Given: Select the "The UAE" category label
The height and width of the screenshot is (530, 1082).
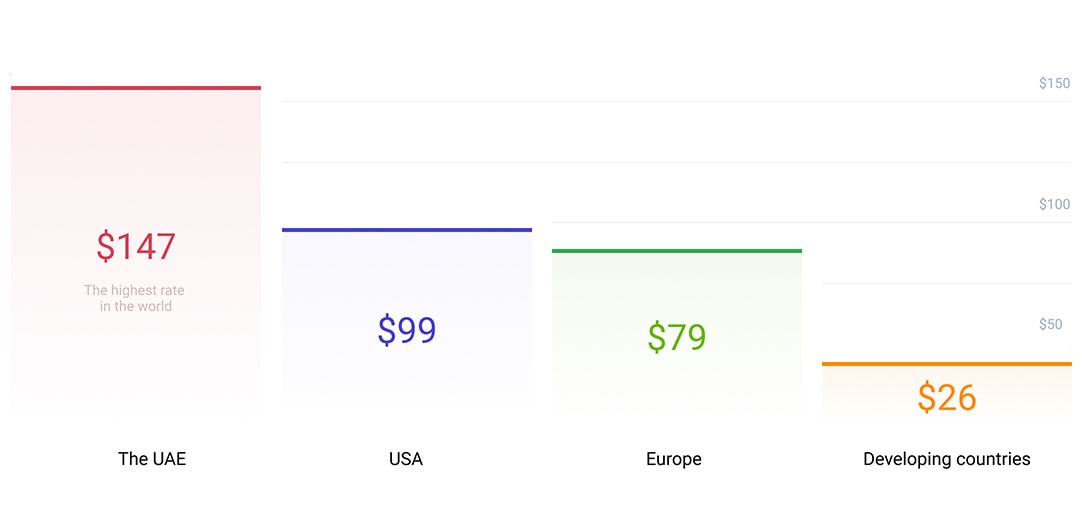Looking at the screenshot, I should point(152,459).
